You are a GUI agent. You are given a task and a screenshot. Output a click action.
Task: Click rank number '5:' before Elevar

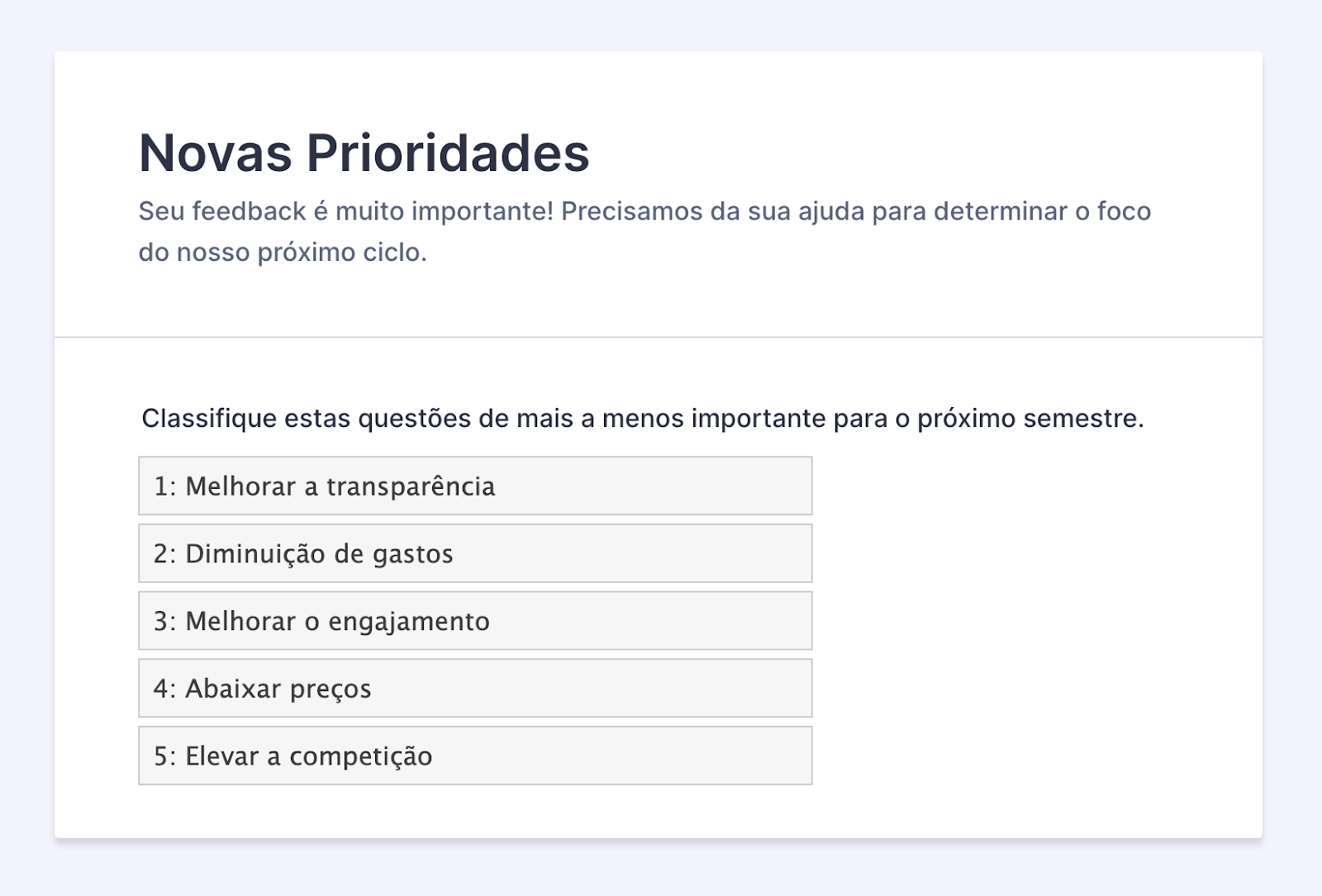click(164, 756)
